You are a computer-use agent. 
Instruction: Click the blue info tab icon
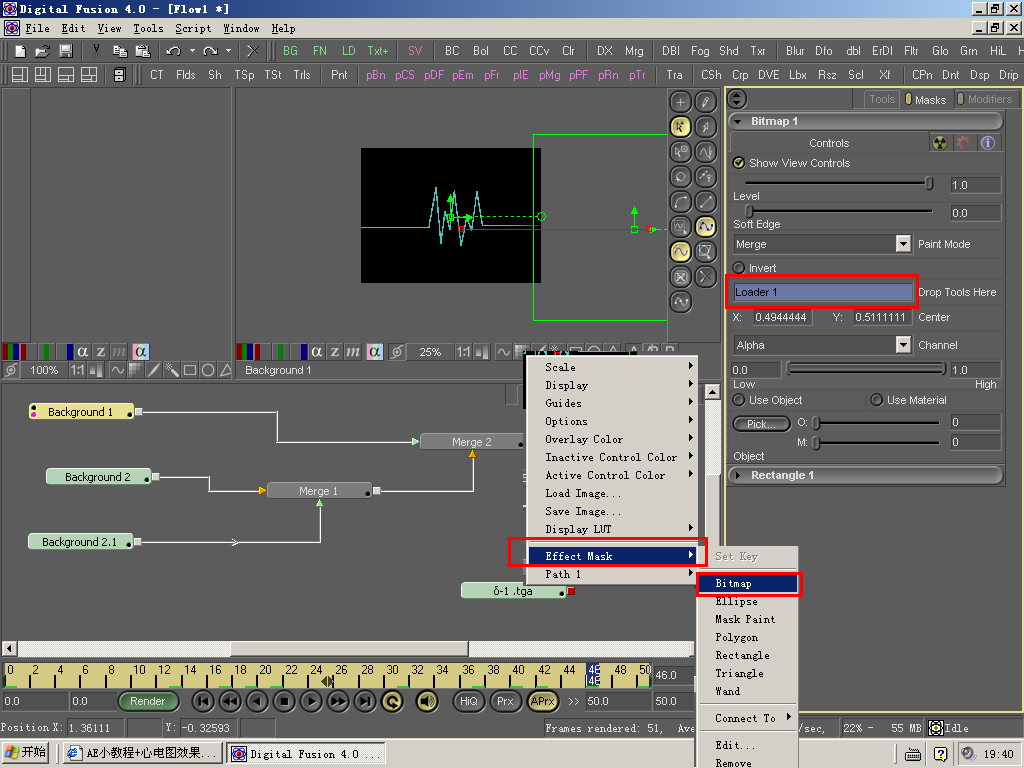[987, 142]
